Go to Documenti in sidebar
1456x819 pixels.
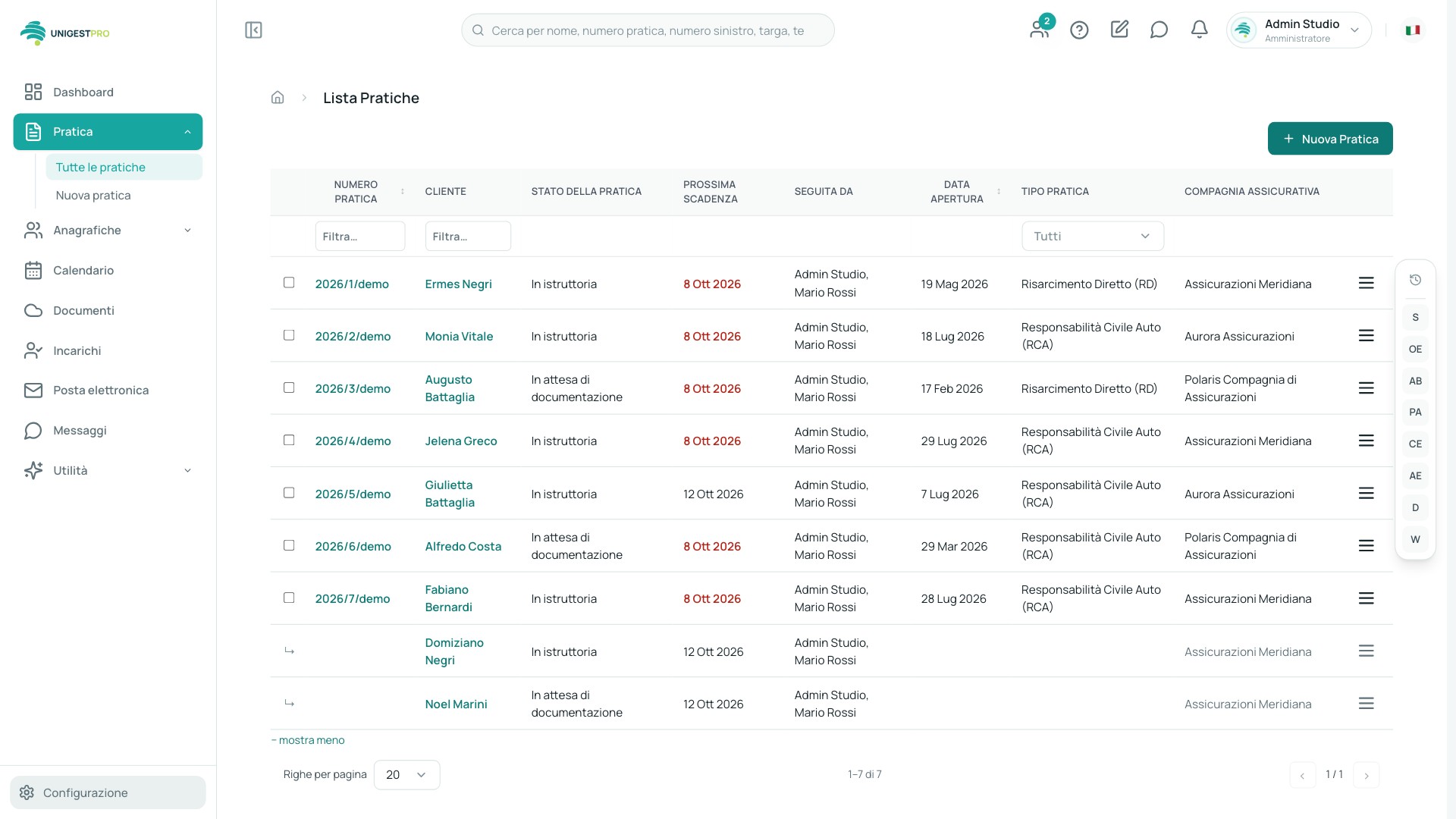point(108,311)
